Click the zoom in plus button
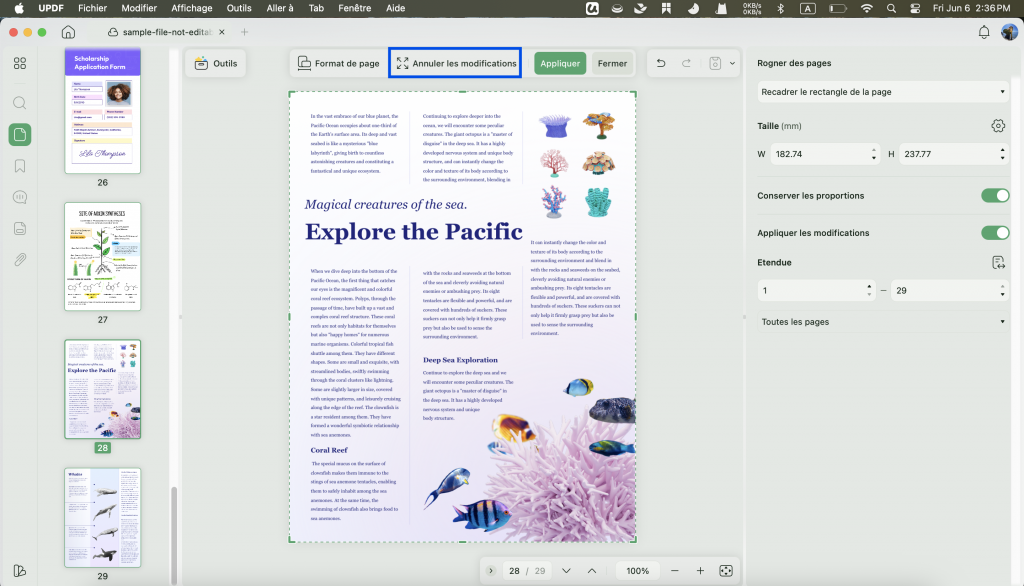 700,571
